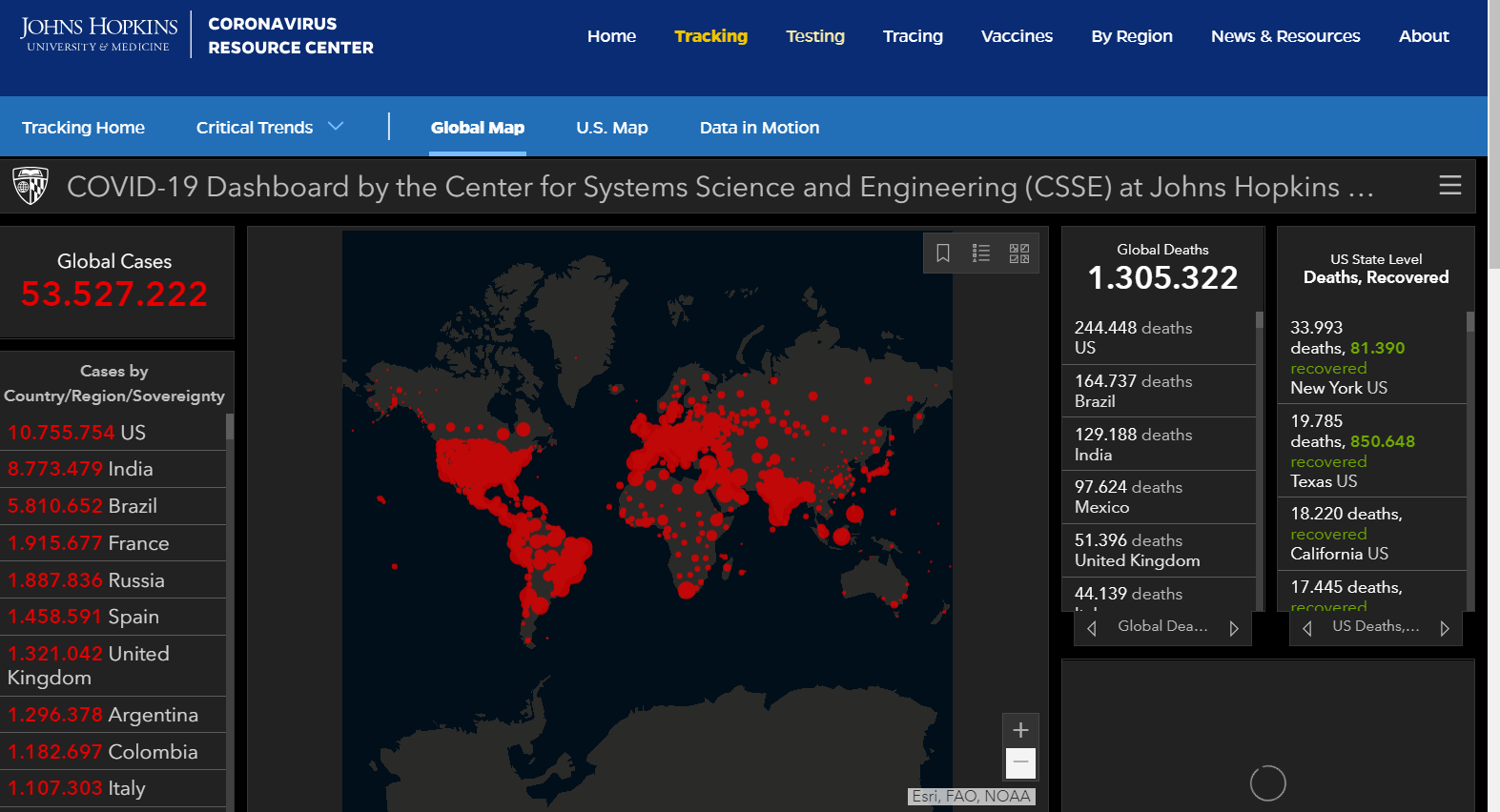Click the Coronavirus Resource Center title link
Image resolution: width=1500 pixels, height=812 pixels.
pyautogui.click(x=291, y=36)
